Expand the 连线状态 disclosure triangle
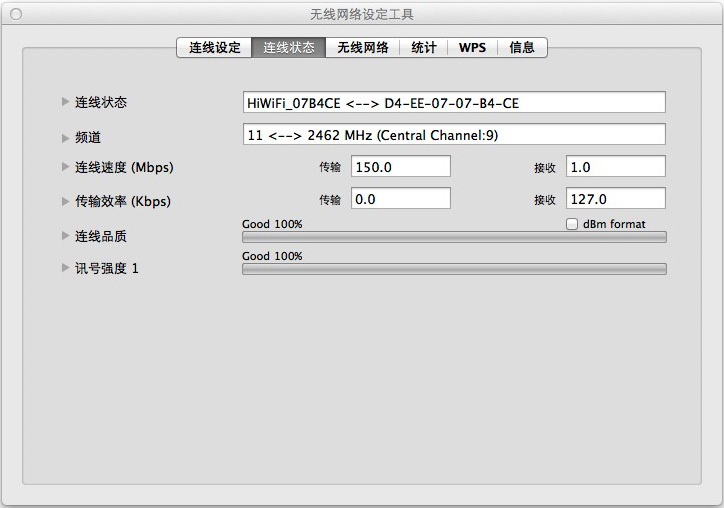This screenshot has height=508, width=724. point(65,102)
